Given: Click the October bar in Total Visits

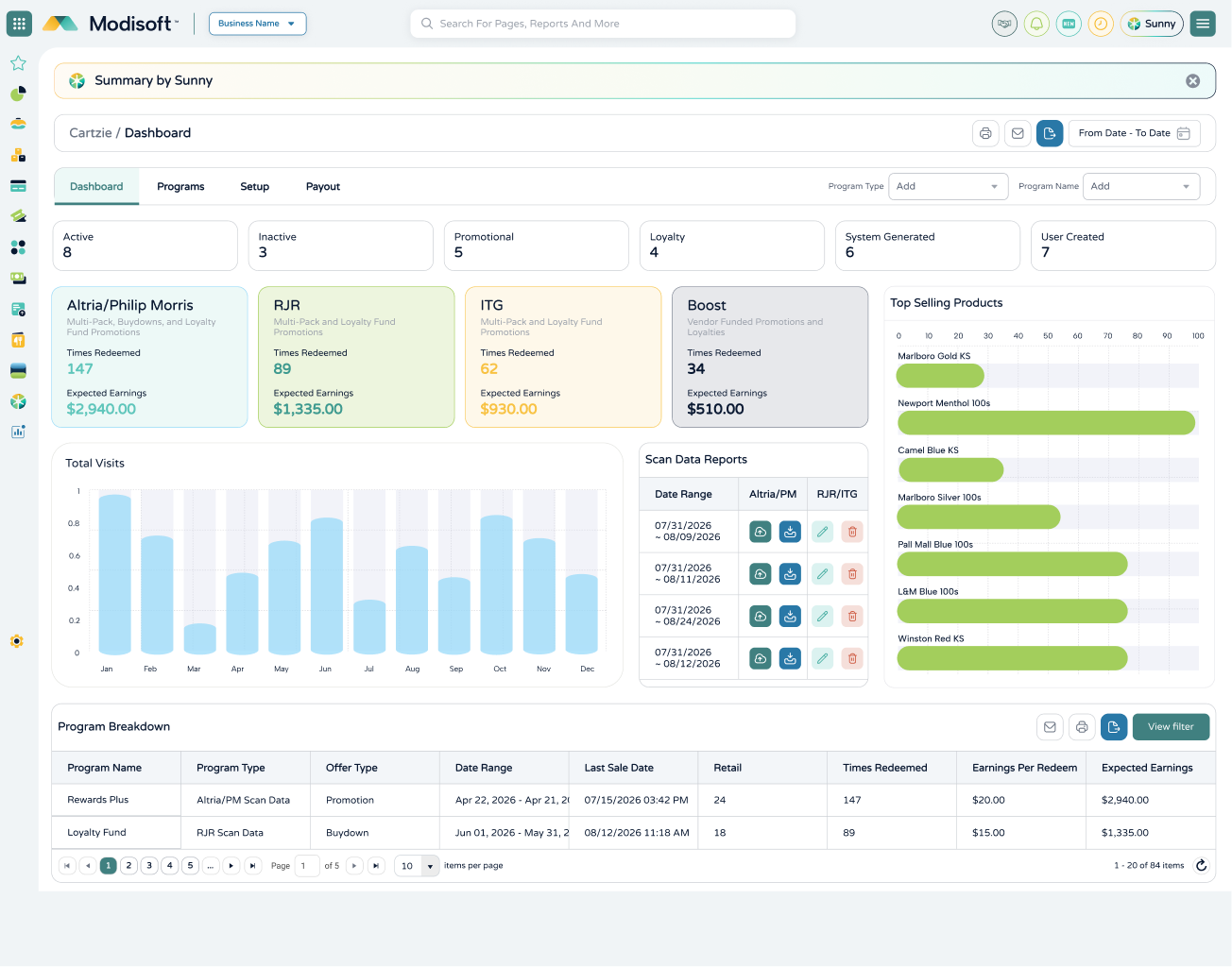Looking at the screenshot, I should pos(497,585).
